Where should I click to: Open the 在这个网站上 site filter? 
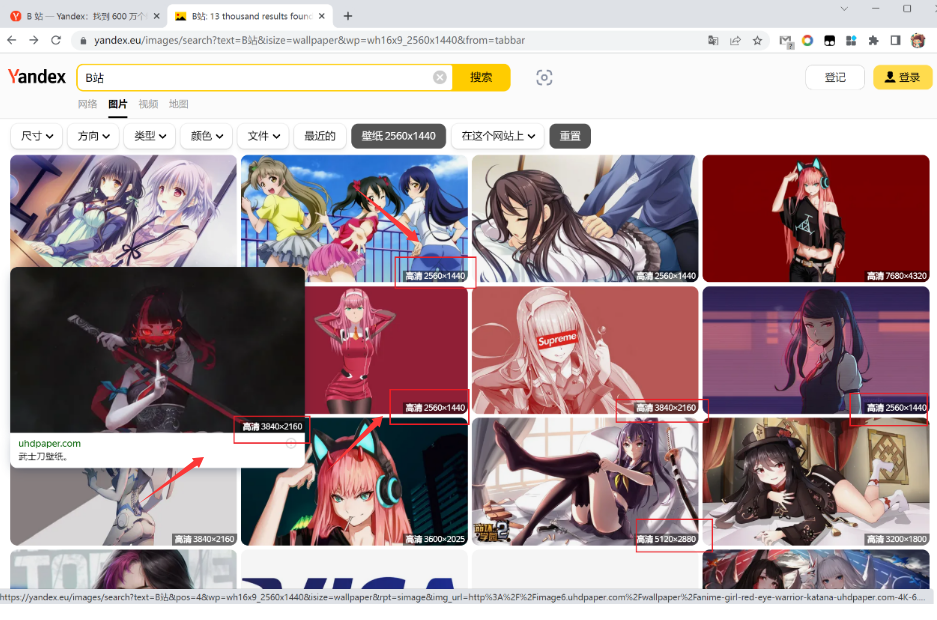click(498, 136)
